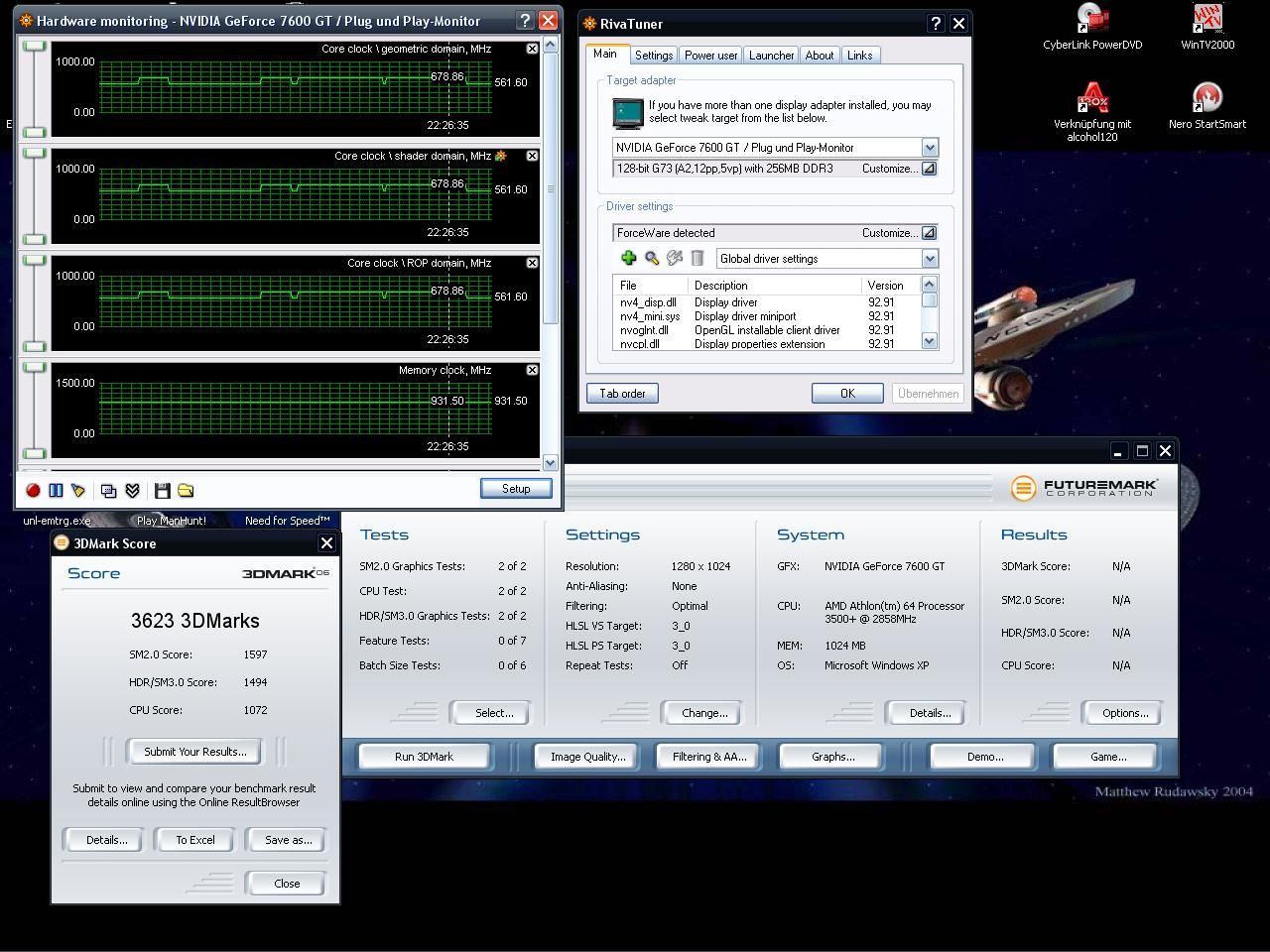
Task: Click the Demo button in 3DMark
Action: coord(984,757)
